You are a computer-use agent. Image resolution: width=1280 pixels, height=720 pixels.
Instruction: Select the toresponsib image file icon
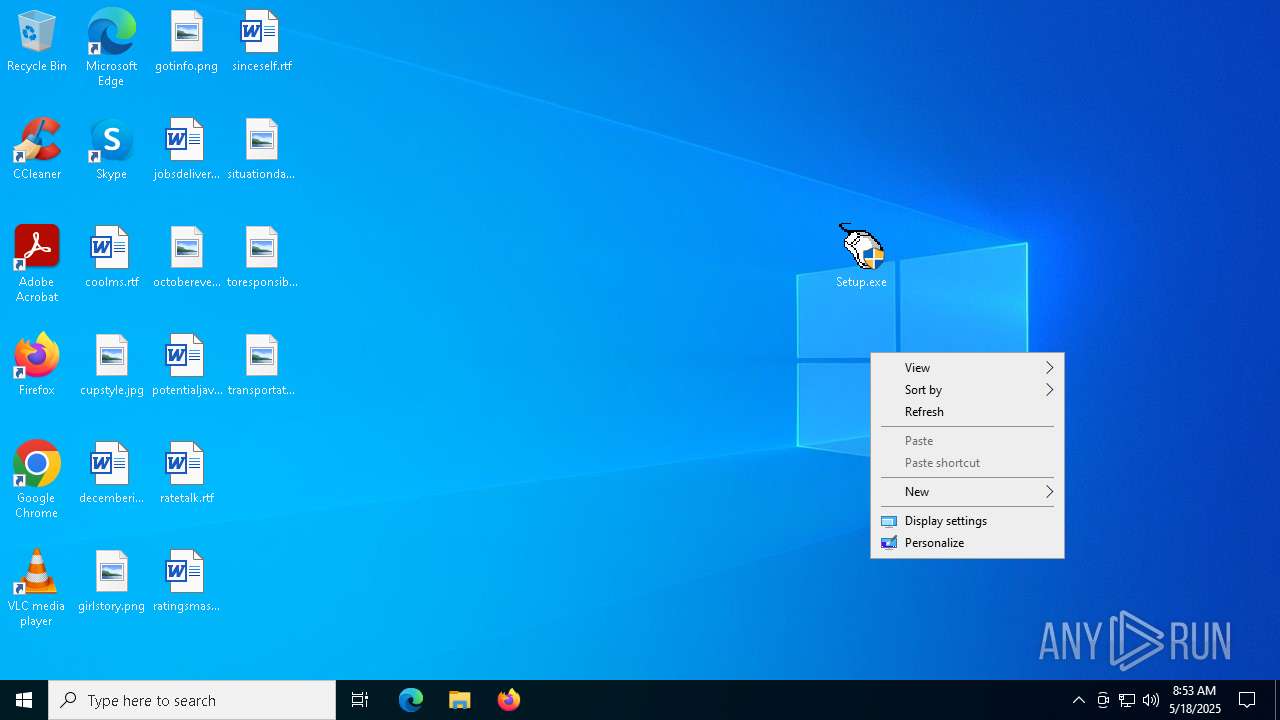point(261,258)
